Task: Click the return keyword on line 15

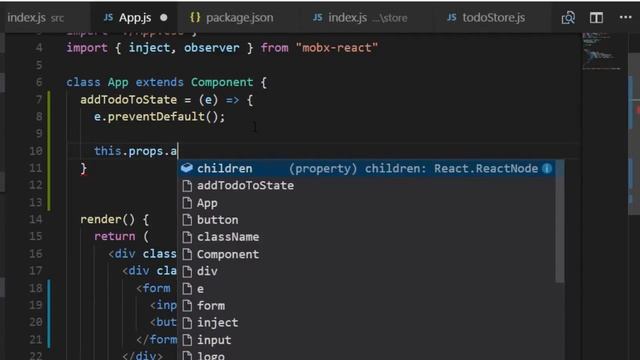Action: [115, 236]
